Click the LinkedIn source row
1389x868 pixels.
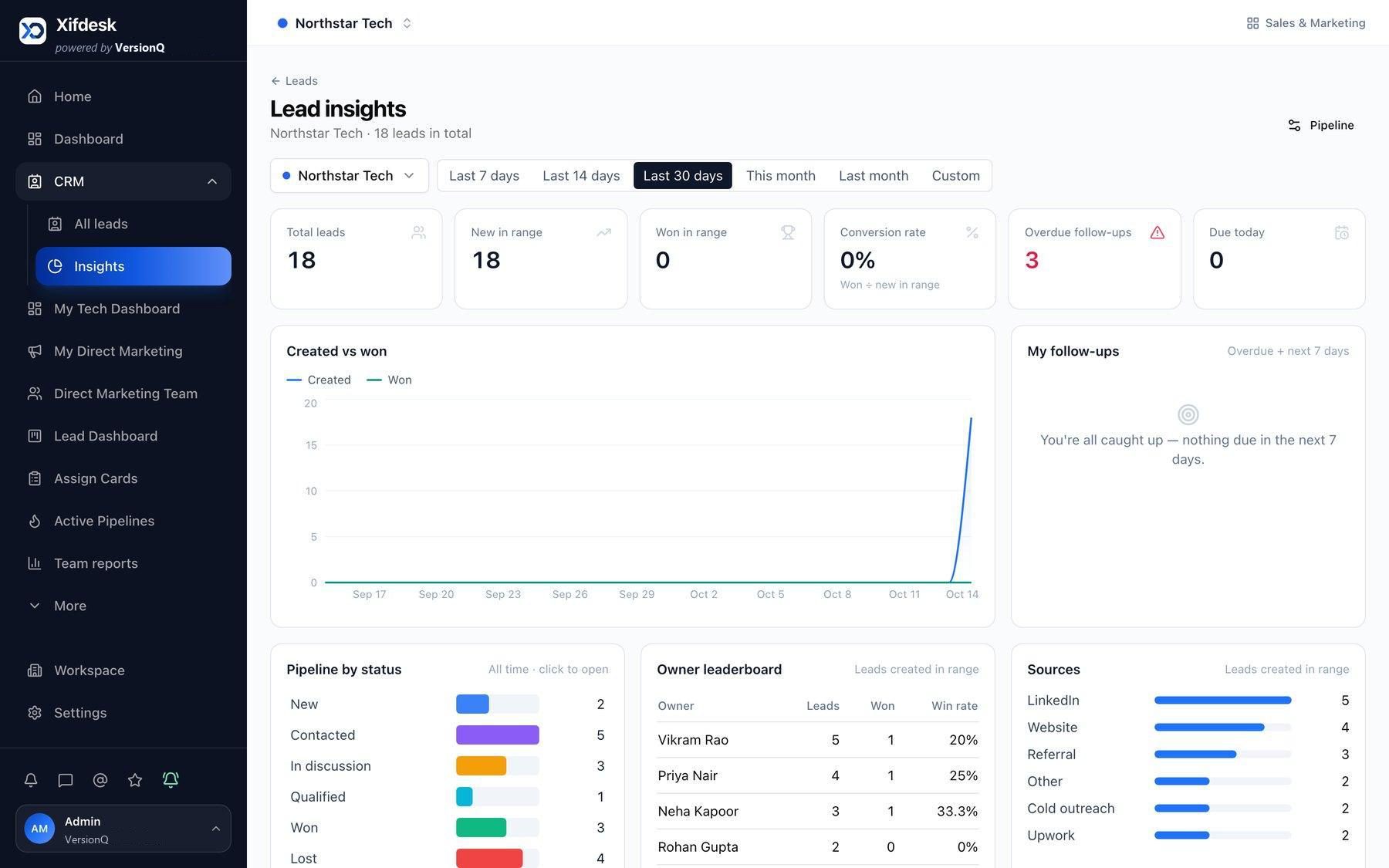(x=1188, y=701)
